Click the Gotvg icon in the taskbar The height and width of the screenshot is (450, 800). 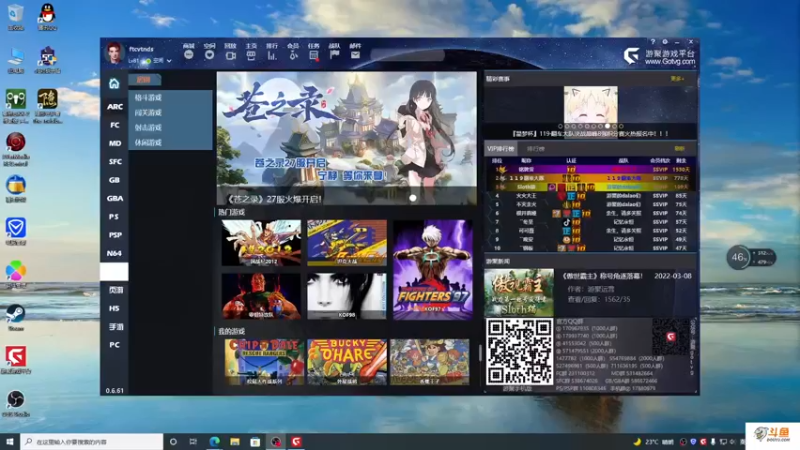click(x=296, y=442)
